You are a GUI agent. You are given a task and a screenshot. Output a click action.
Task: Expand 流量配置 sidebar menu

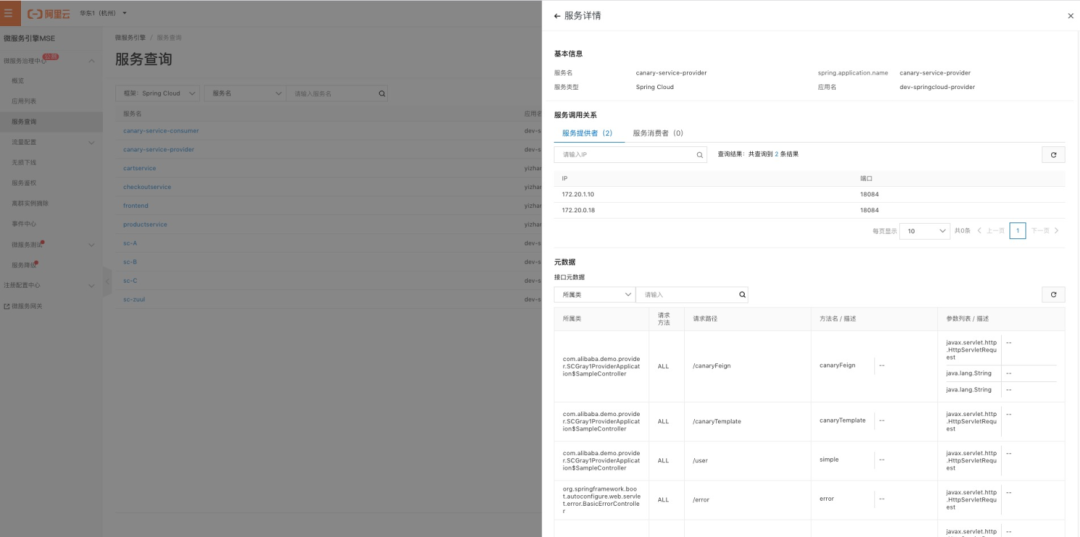coord(92,143)
